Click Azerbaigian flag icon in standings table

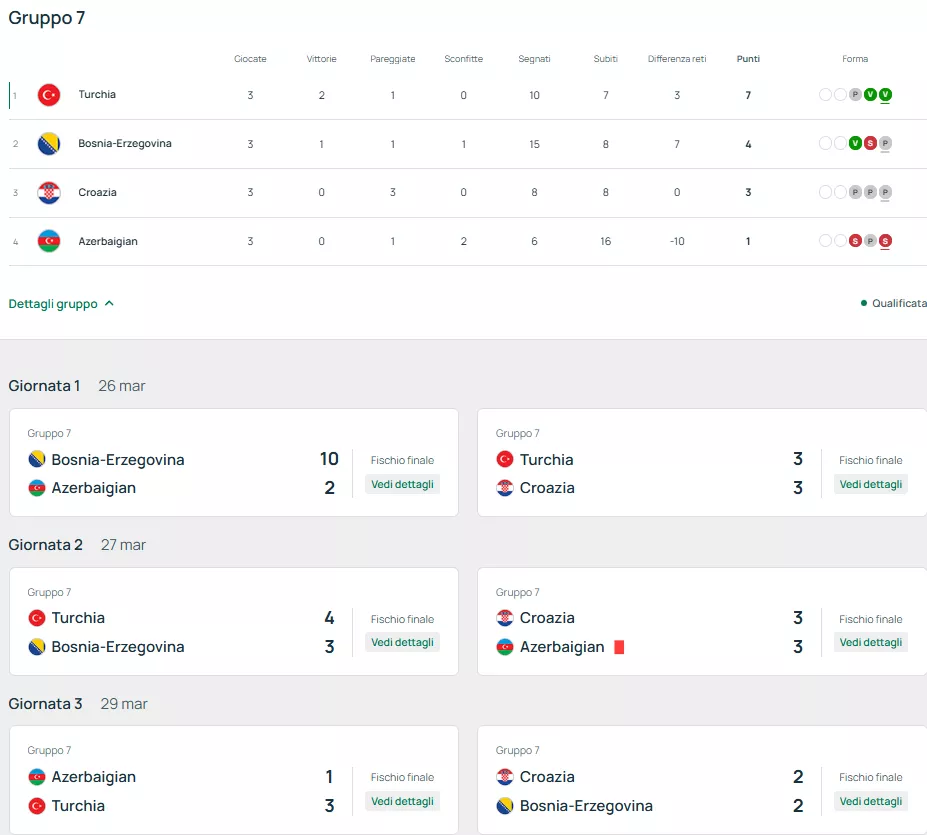49,241
